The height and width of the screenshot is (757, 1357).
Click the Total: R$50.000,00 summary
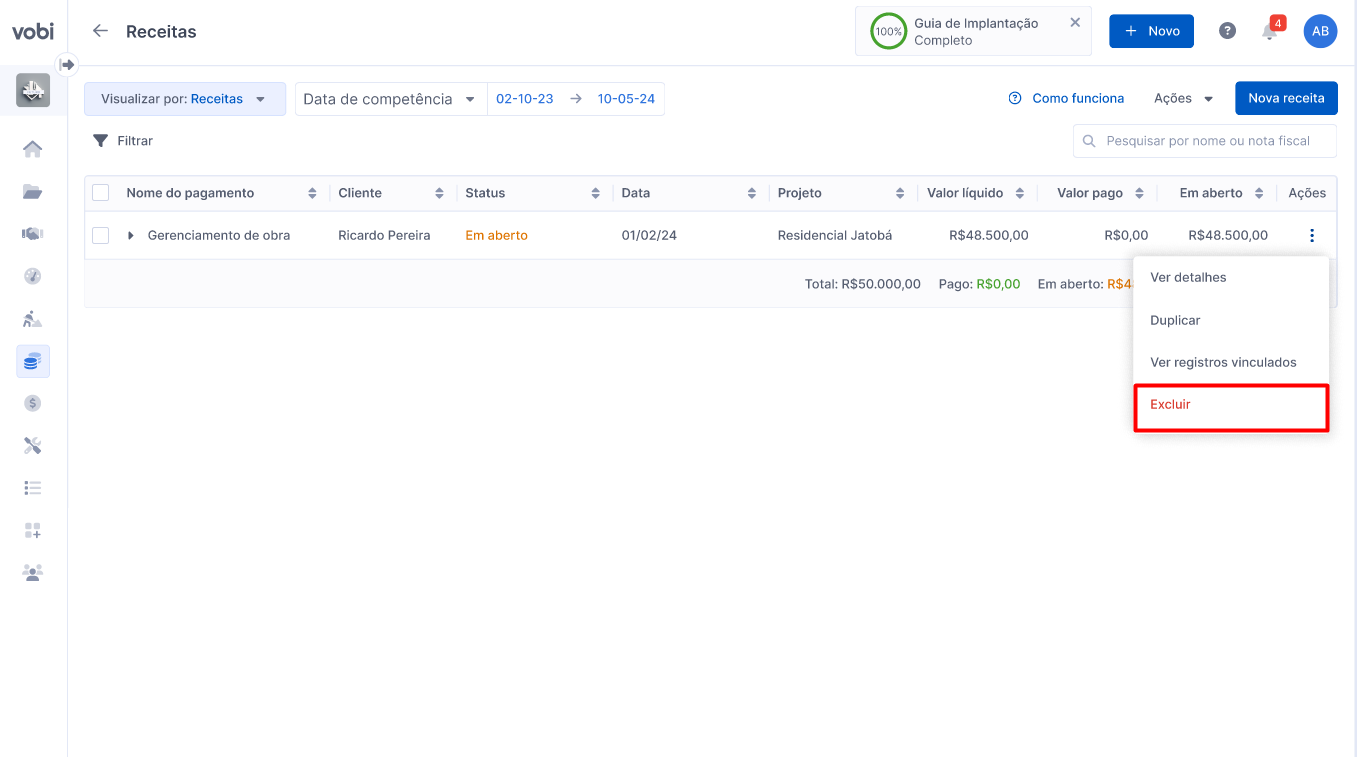pos(863,284)
